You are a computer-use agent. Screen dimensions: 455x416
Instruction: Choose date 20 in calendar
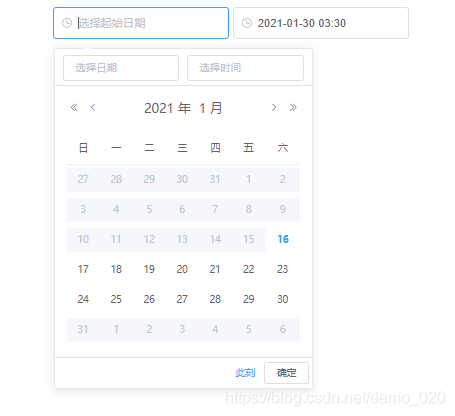tap(182, 269)
